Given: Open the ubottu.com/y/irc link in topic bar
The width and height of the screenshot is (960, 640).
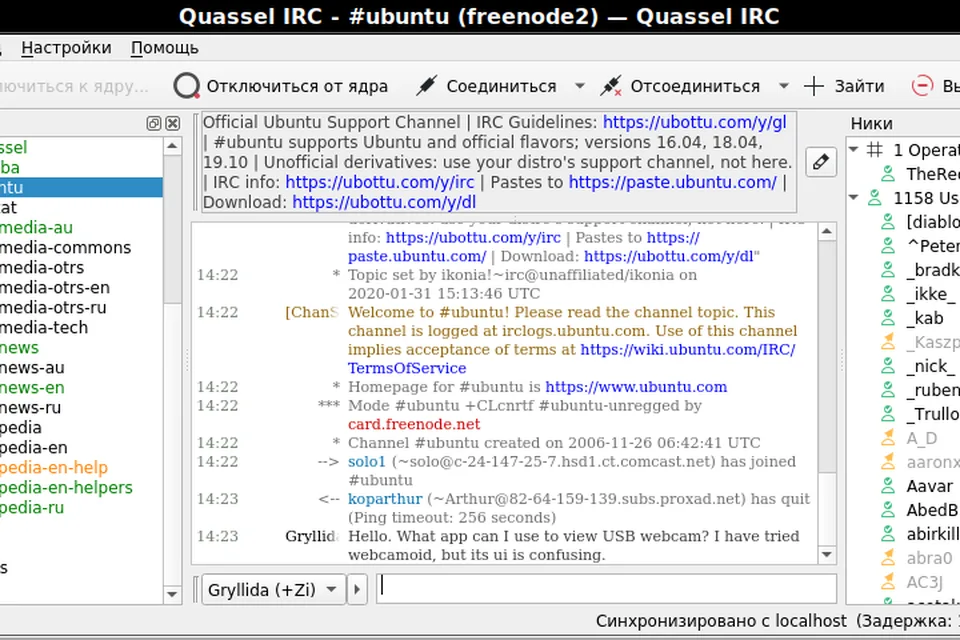Looking at the screenshot, I should [x=380, y=183].
